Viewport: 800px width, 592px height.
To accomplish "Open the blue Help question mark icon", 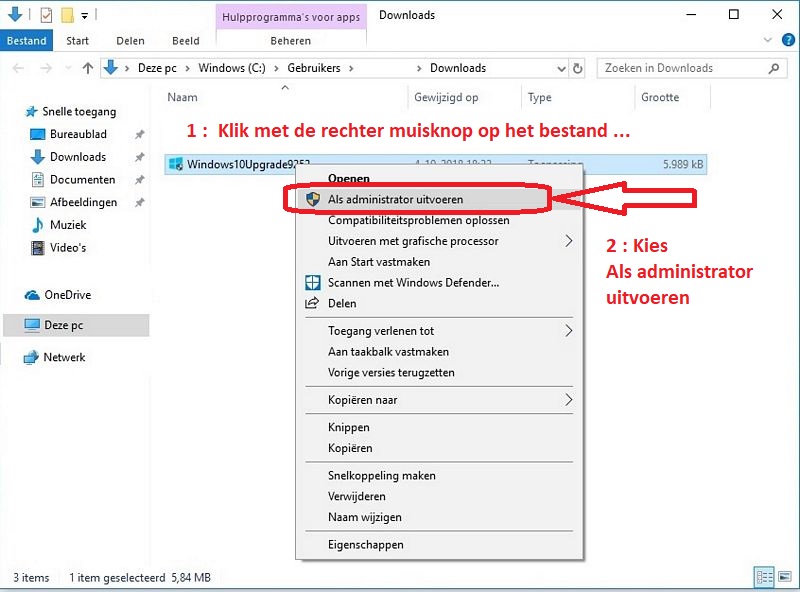I will click(786, 41).
